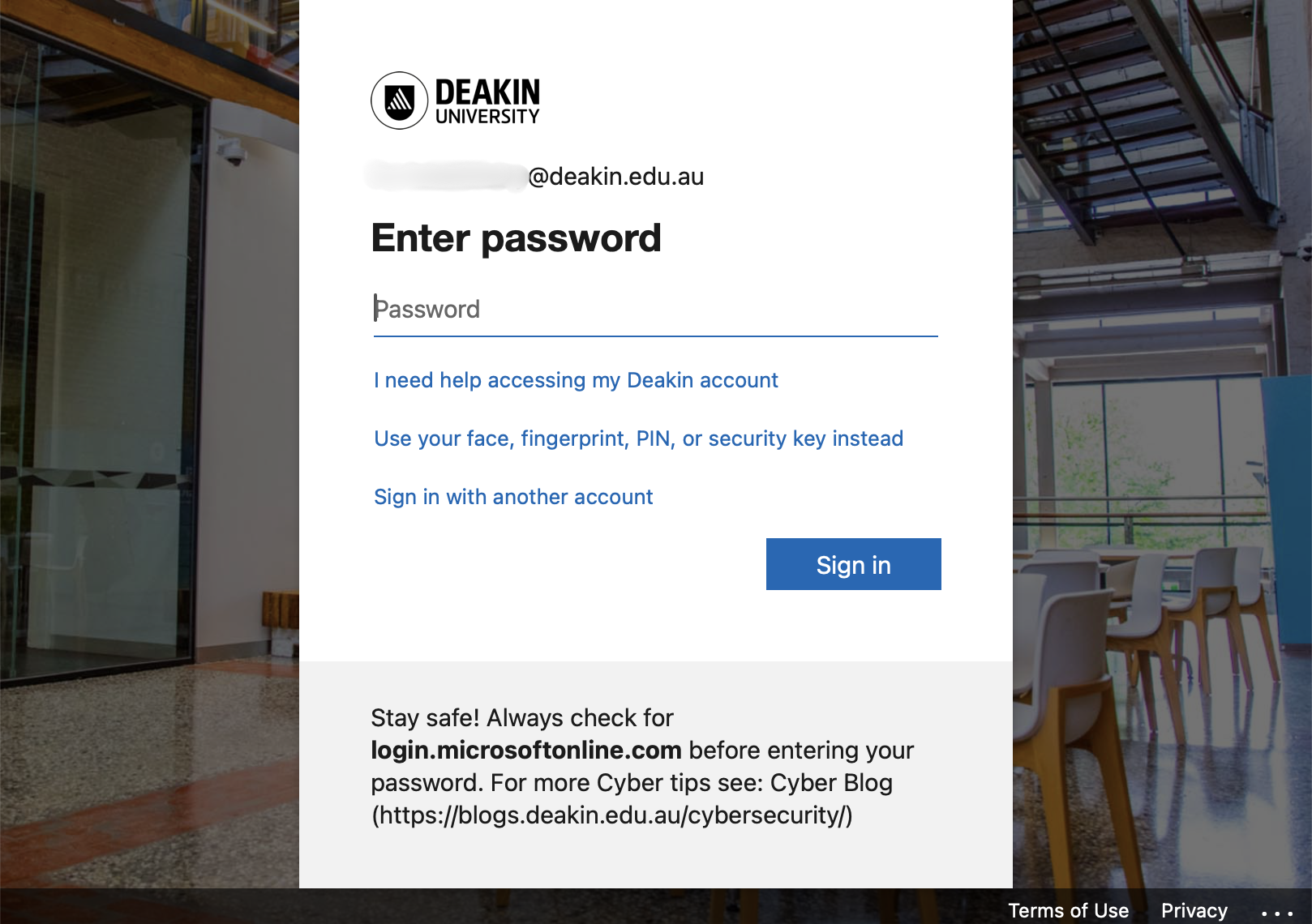
Task: Click the Terms of Use footer item
Action: (x=1069, y=909)
